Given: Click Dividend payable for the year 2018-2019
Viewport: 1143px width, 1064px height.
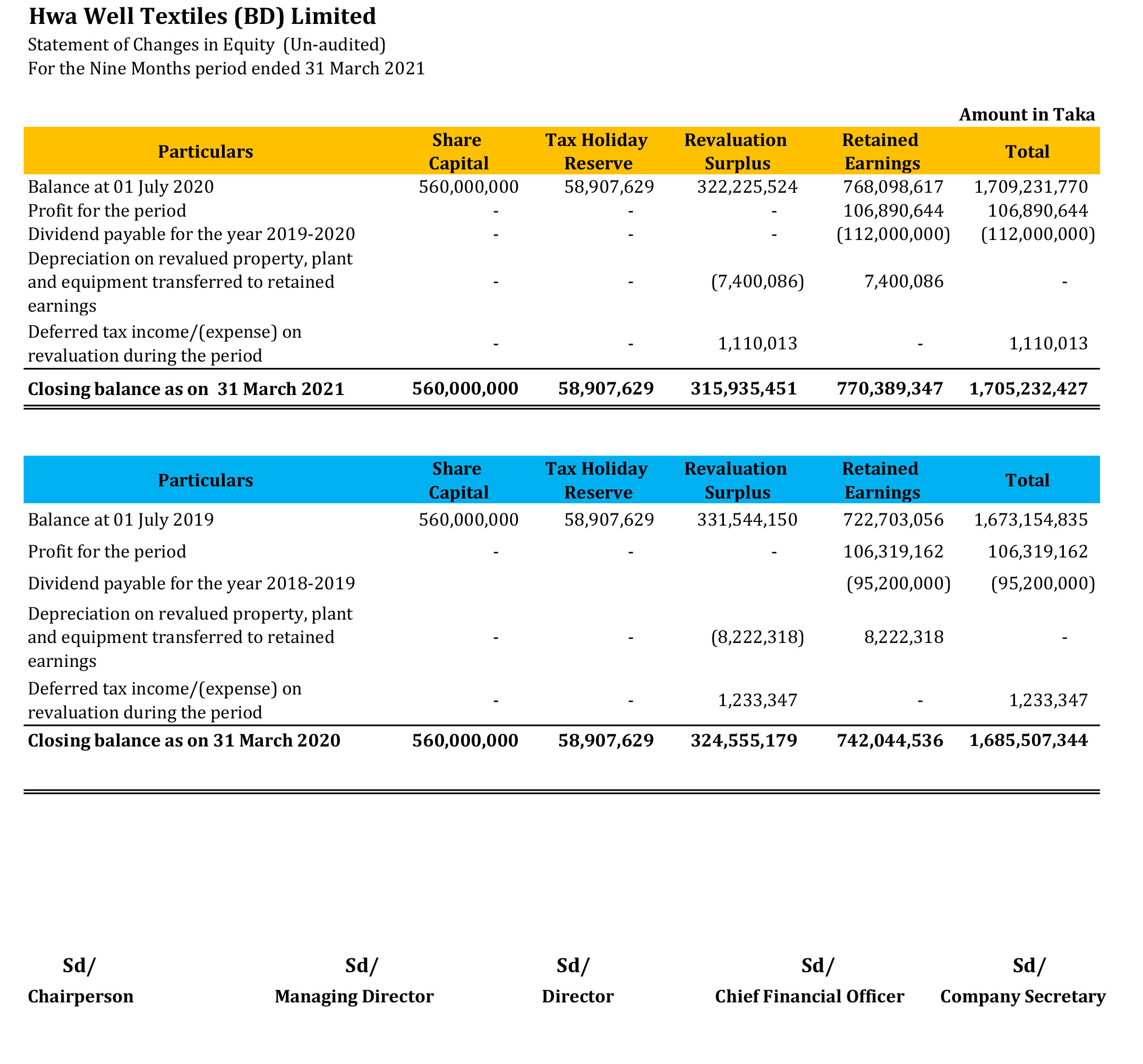Looking at the screenshot, I should tap(191, 583).
